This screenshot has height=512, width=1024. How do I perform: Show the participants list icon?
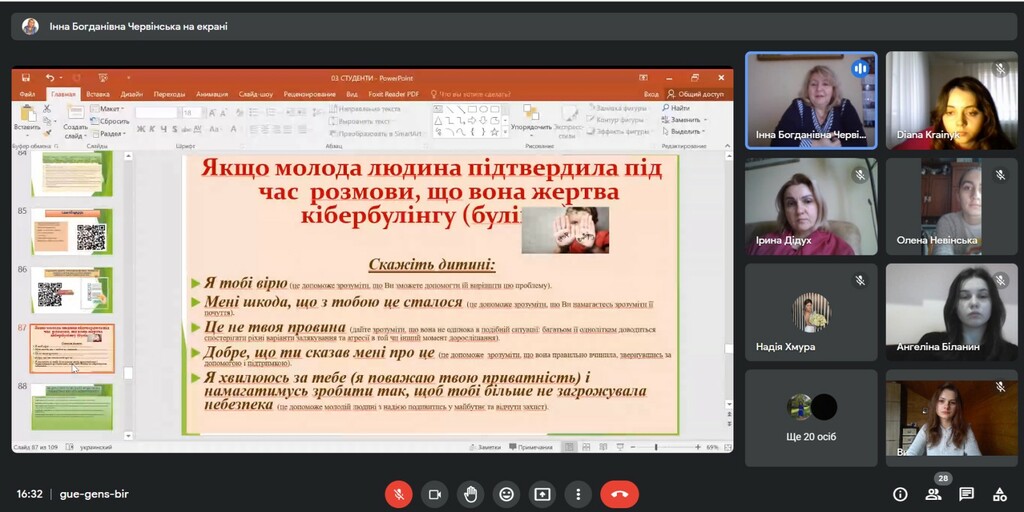pyautogui.click(x=933, y=494)
